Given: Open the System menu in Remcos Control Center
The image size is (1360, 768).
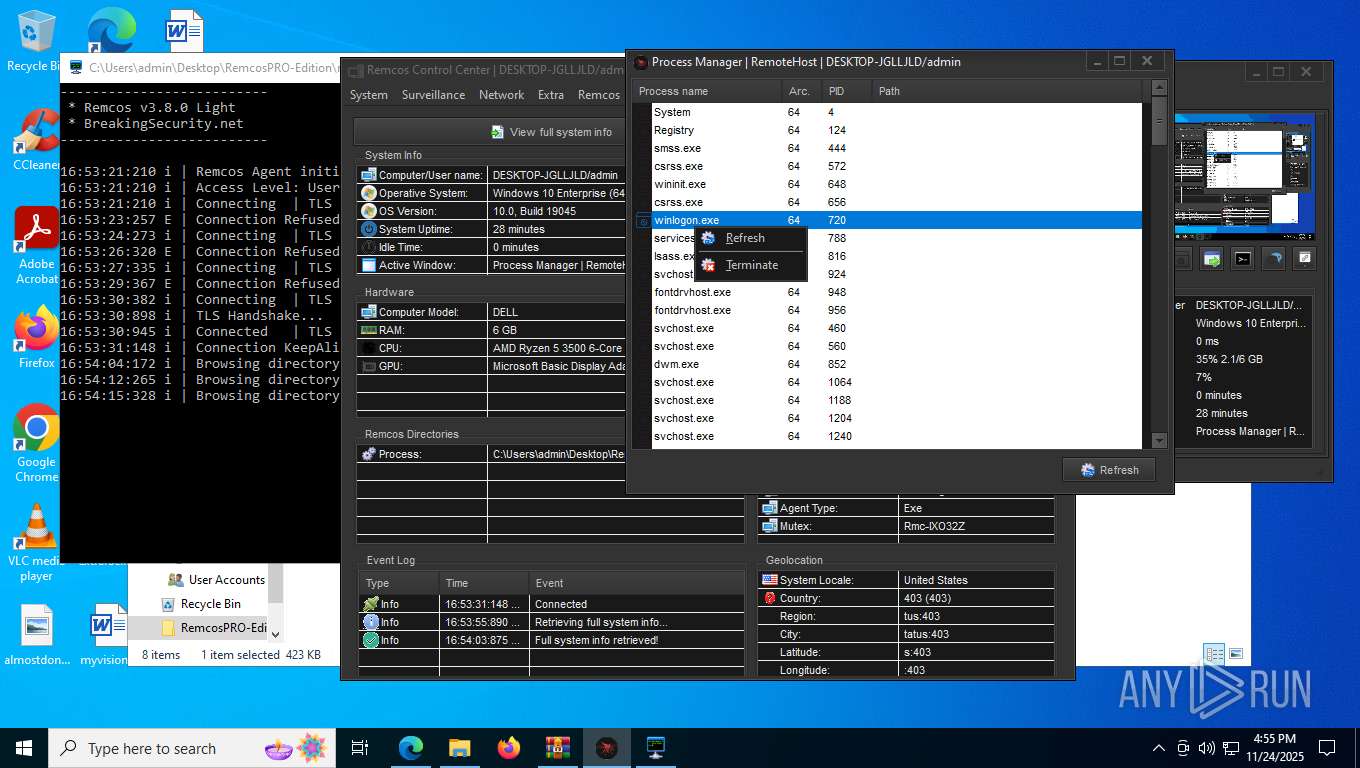Looking at the screenshot, I should click(x=369, y=95).
